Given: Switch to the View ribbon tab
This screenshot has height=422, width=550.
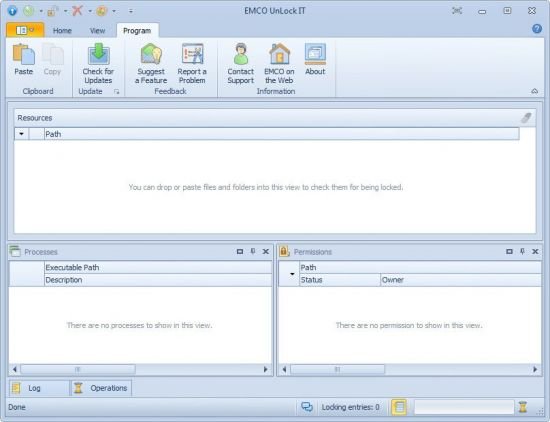Looking at the screenshot, I should click(97, 31).
